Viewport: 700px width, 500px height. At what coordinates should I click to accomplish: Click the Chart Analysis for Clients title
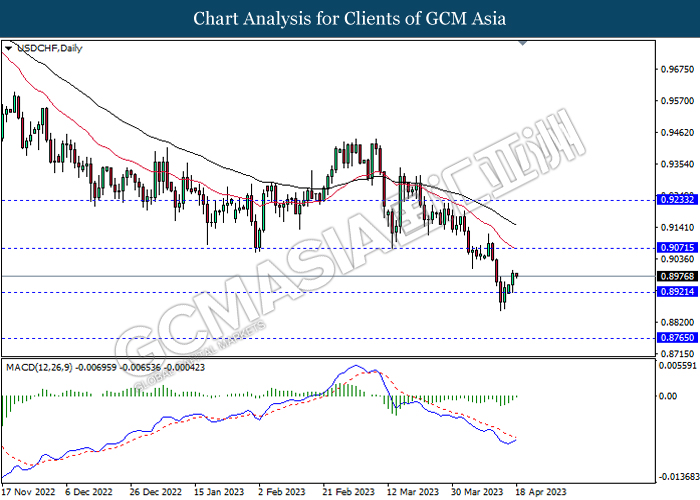pos(350,18)
